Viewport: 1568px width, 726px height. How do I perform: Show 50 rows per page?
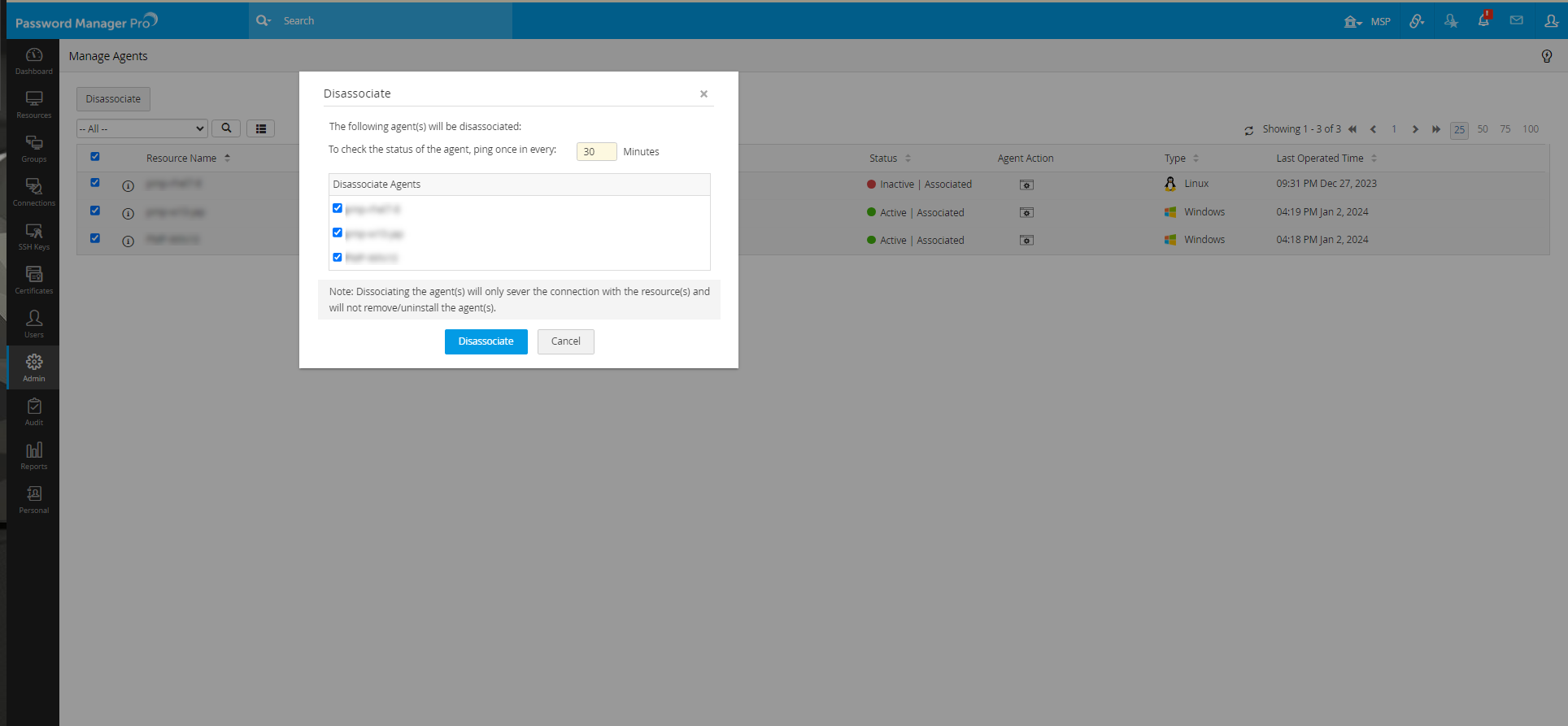click(1483, 129)
